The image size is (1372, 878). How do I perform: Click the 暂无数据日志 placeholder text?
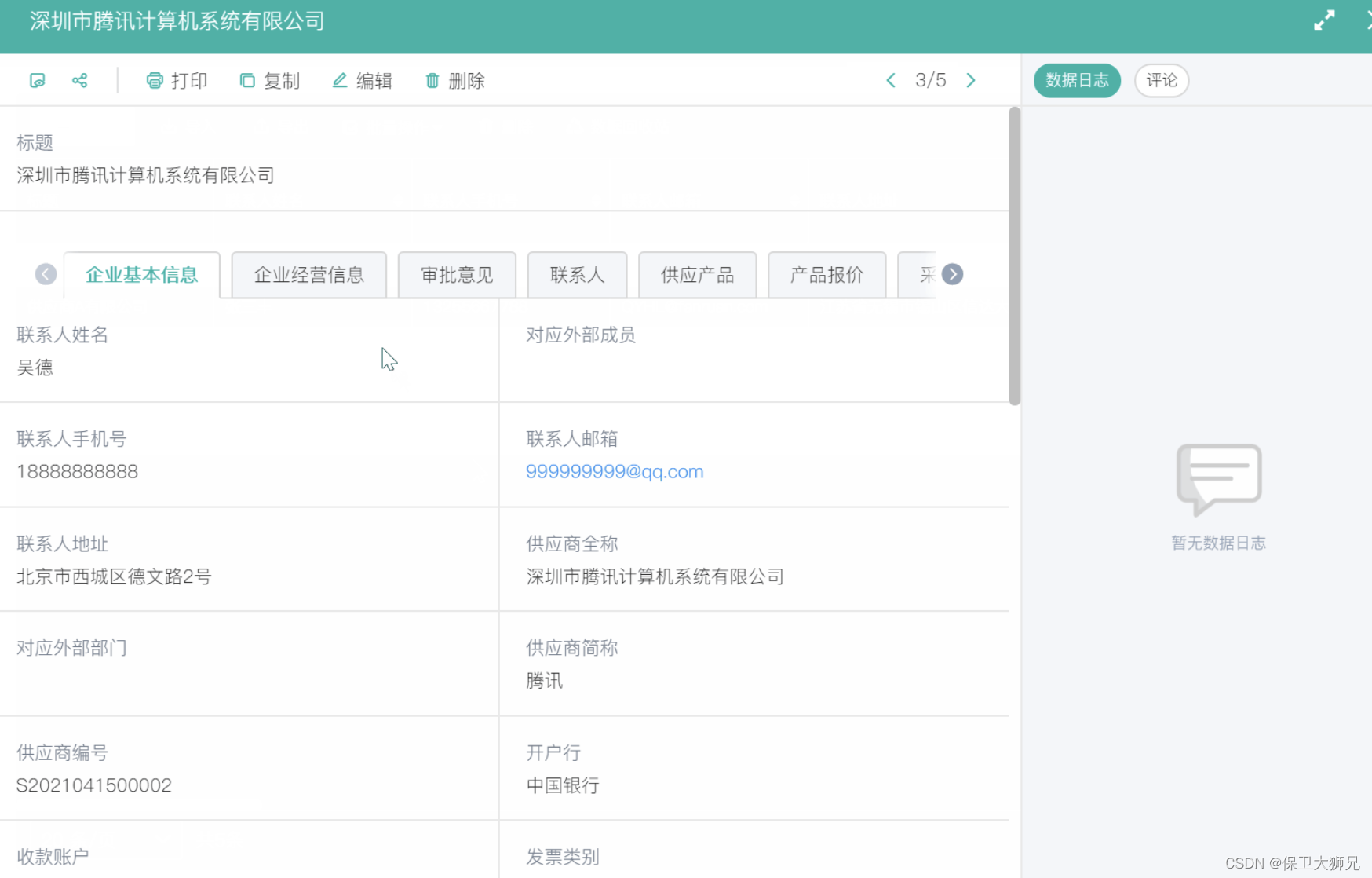1218,543
